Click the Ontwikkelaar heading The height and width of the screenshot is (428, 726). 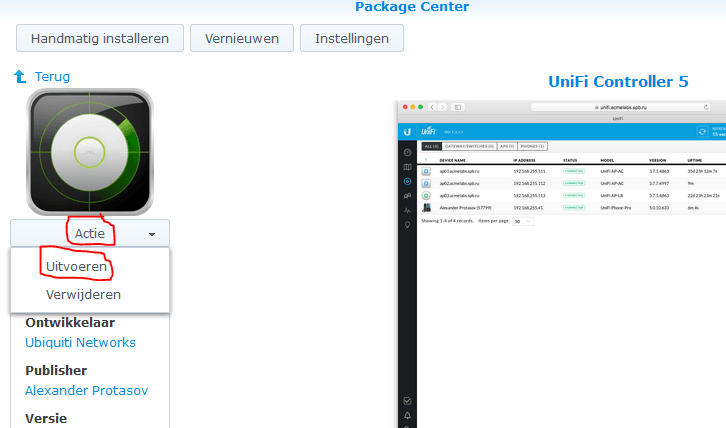[x=70, y=322]
